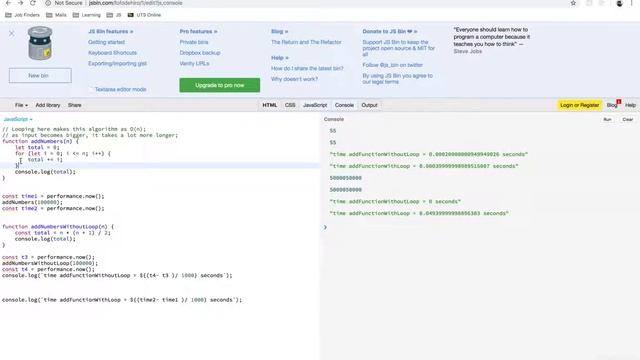The width and height of the screenshot is (640, 360).
Task: Open the legal terms agreement link
Action: click(x=398, y=79)
